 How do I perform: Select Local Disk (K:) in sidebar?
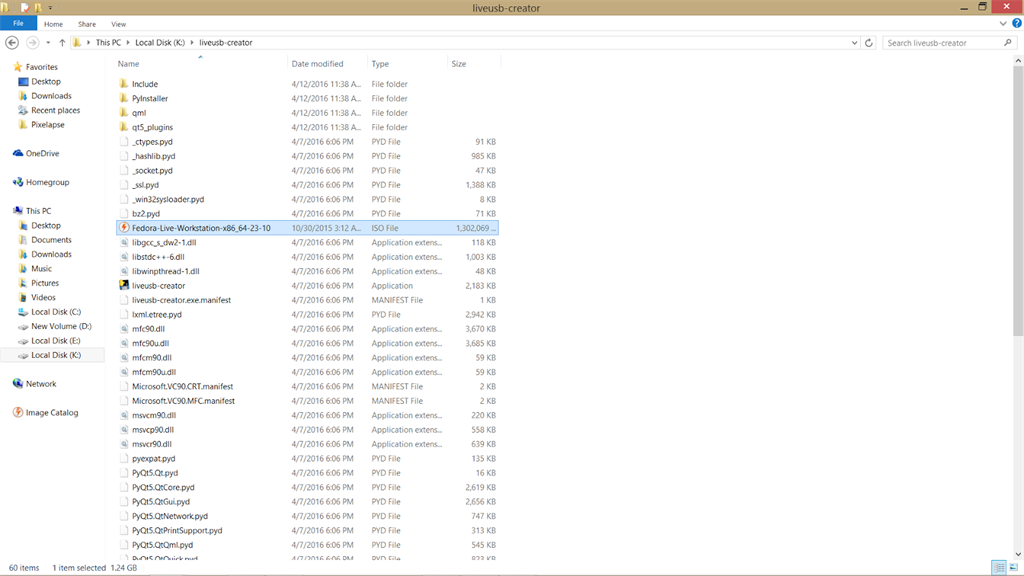[x=56, y=355]
